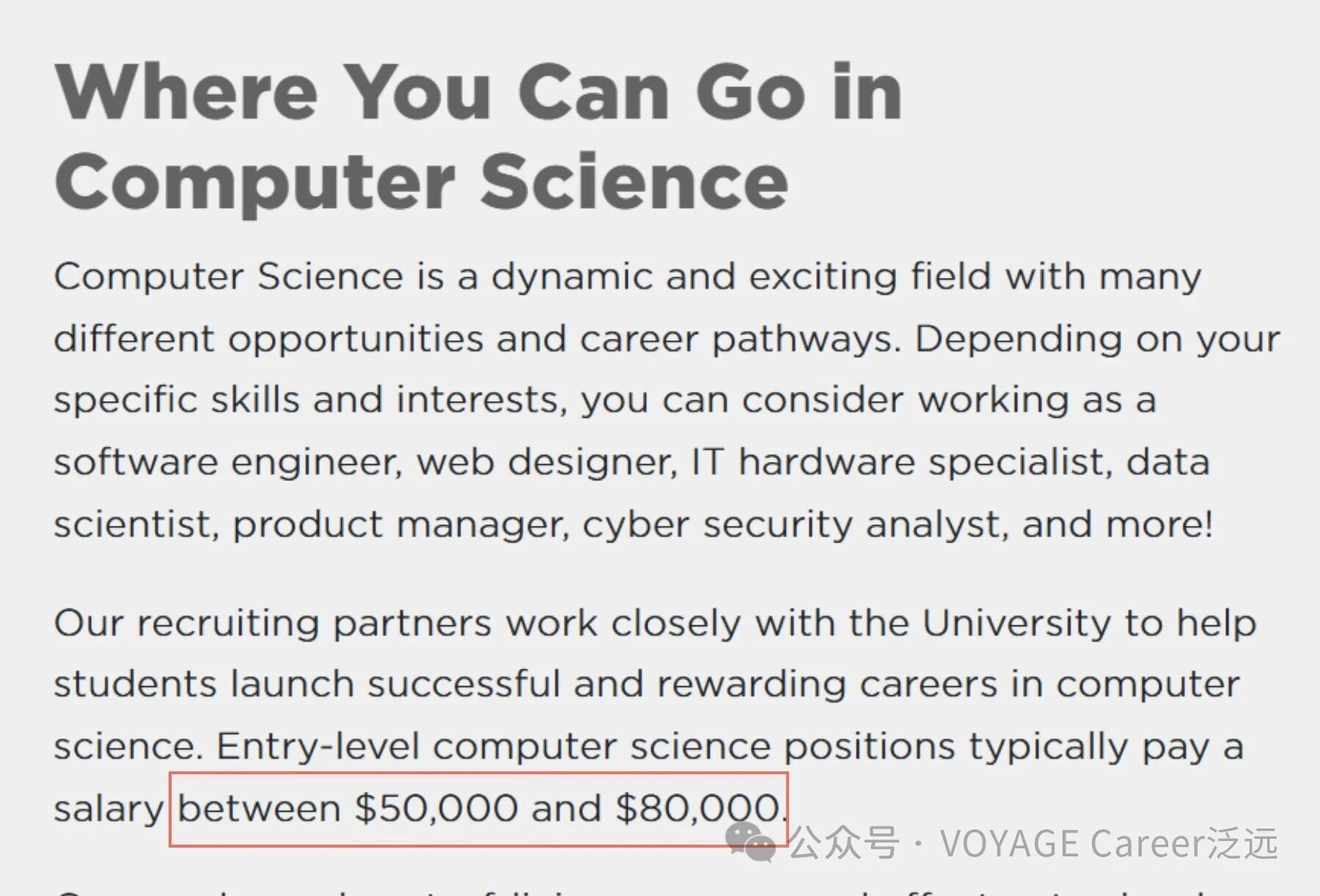Click the '公众号' watermark label
The height and width of the screenshot is (896, 1320).
click(x=843, y=843)
